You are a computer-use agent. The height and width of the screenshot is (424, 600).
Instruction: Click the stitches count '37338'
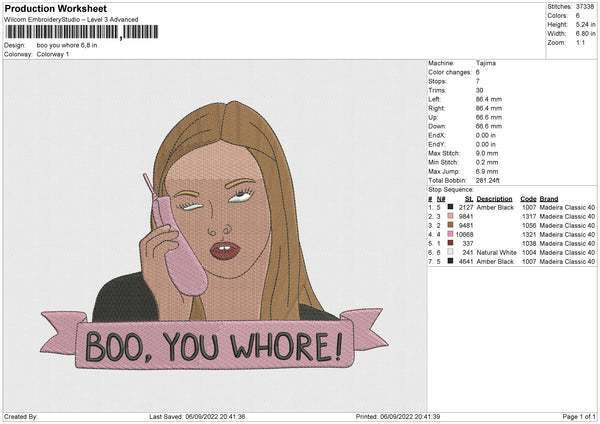[585, 7]
